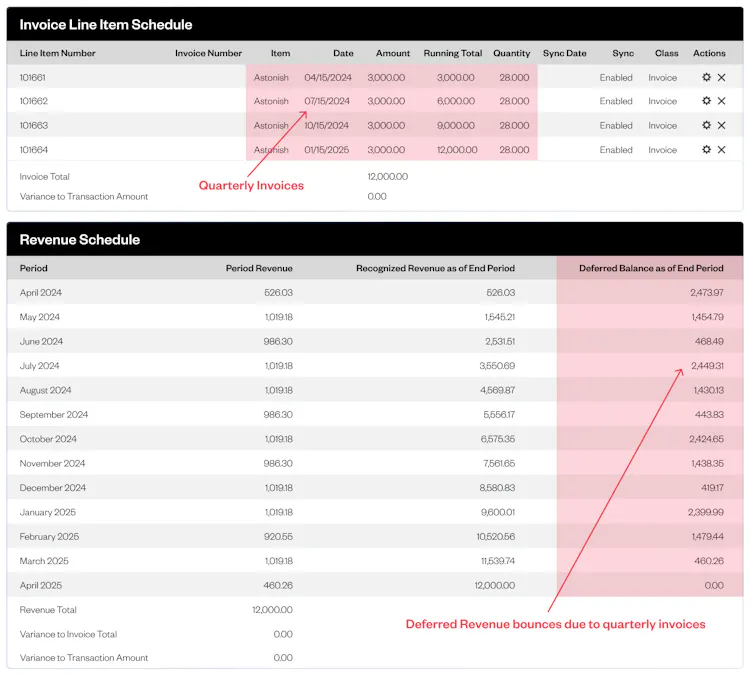Screen dimensions: 750x678
Task: Click the Variance to Invoice Total label
Action: click(68, 634)
